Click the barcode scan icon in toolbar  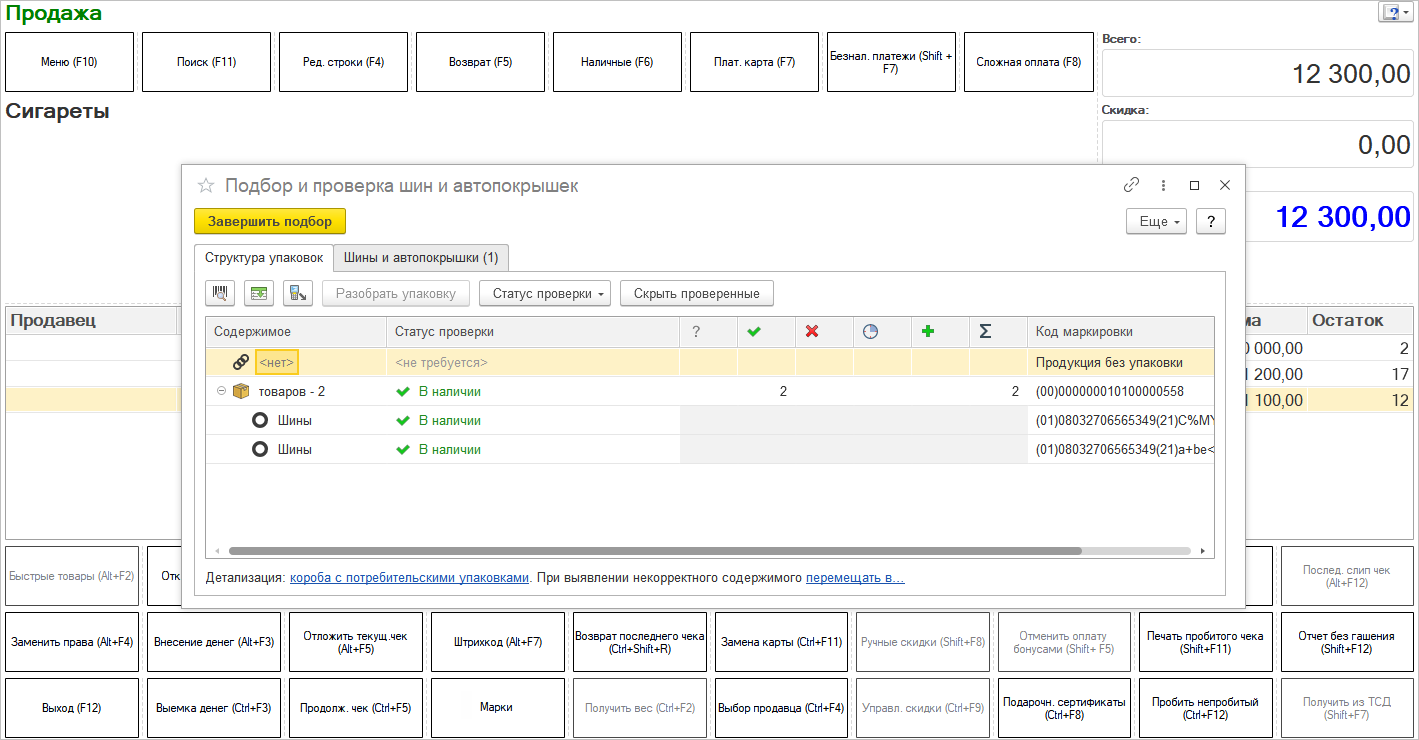pos(220,293)
